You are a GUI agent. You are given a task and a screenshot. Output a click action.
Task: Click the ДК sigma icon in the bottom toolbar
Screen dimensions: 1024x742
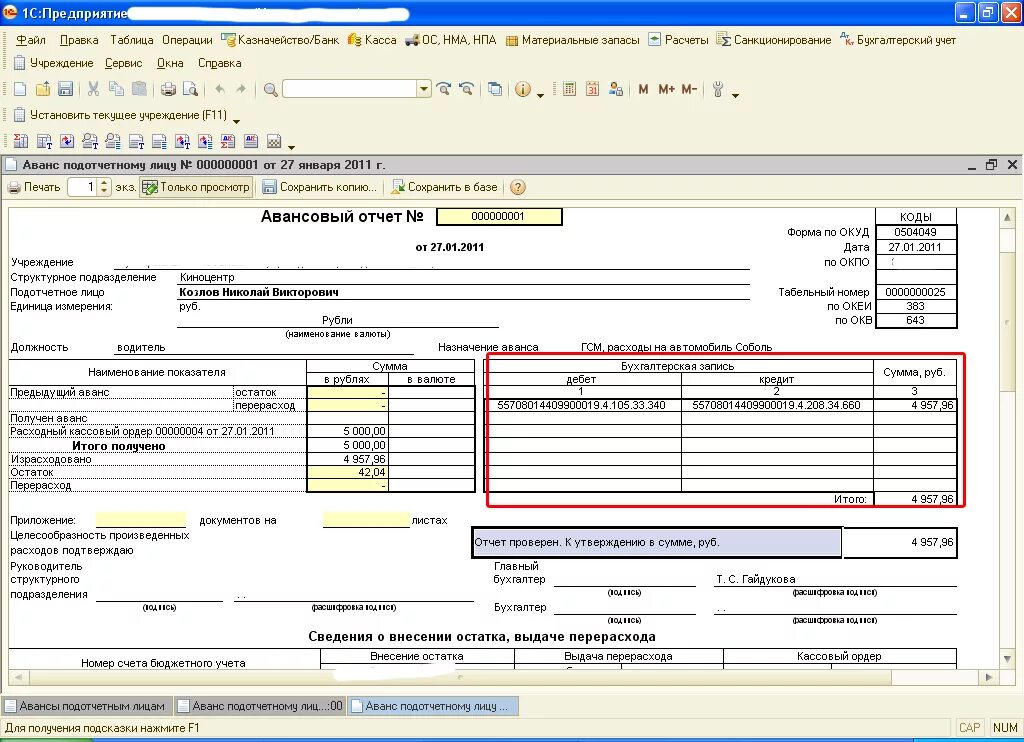228,141
